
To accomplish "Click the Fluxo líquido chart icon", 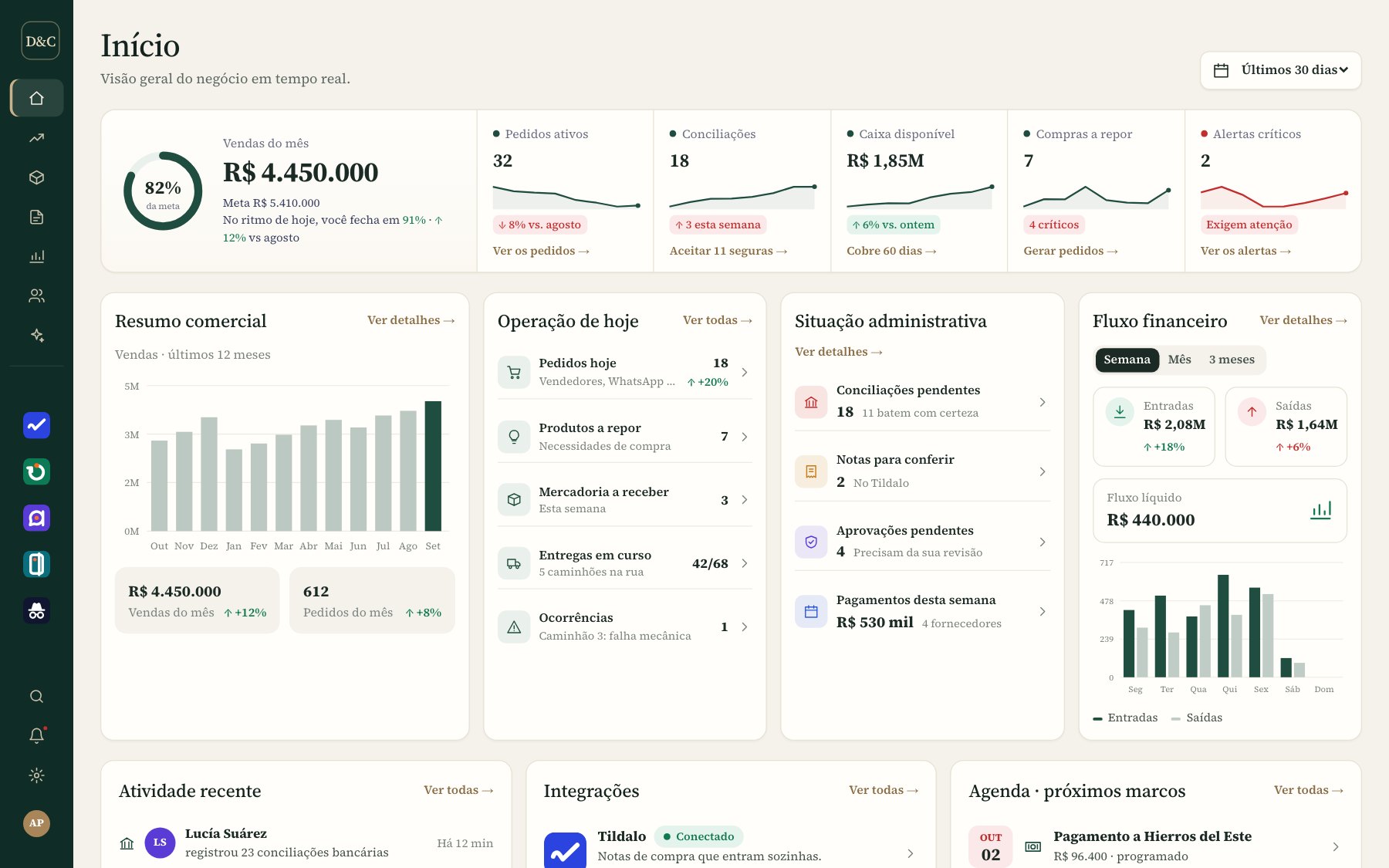I will pos(1320,510).
